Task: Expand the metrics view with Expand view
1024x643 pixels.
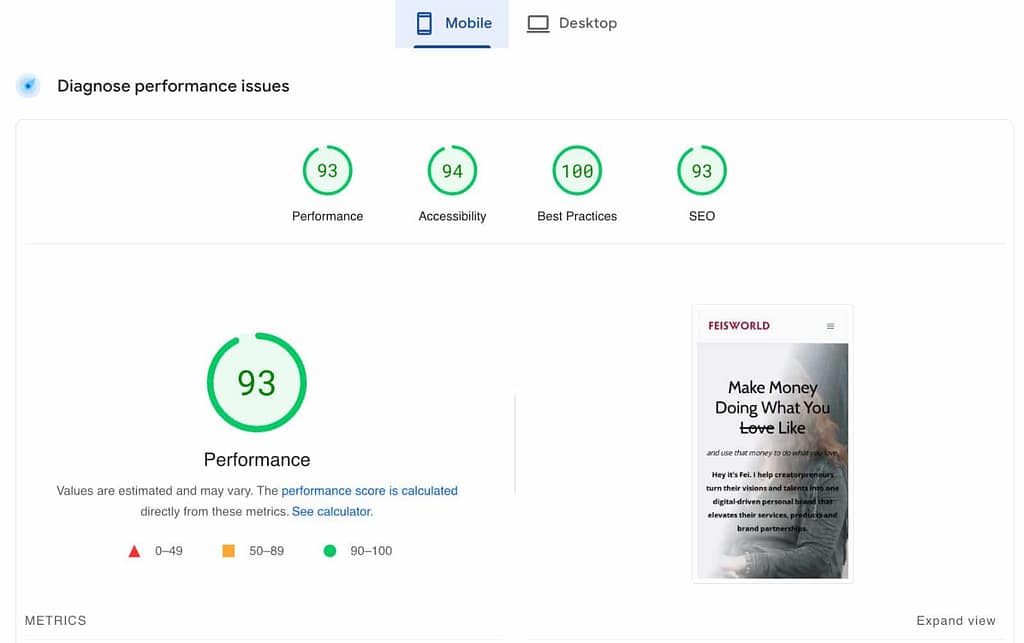Action: coord(955,621)
